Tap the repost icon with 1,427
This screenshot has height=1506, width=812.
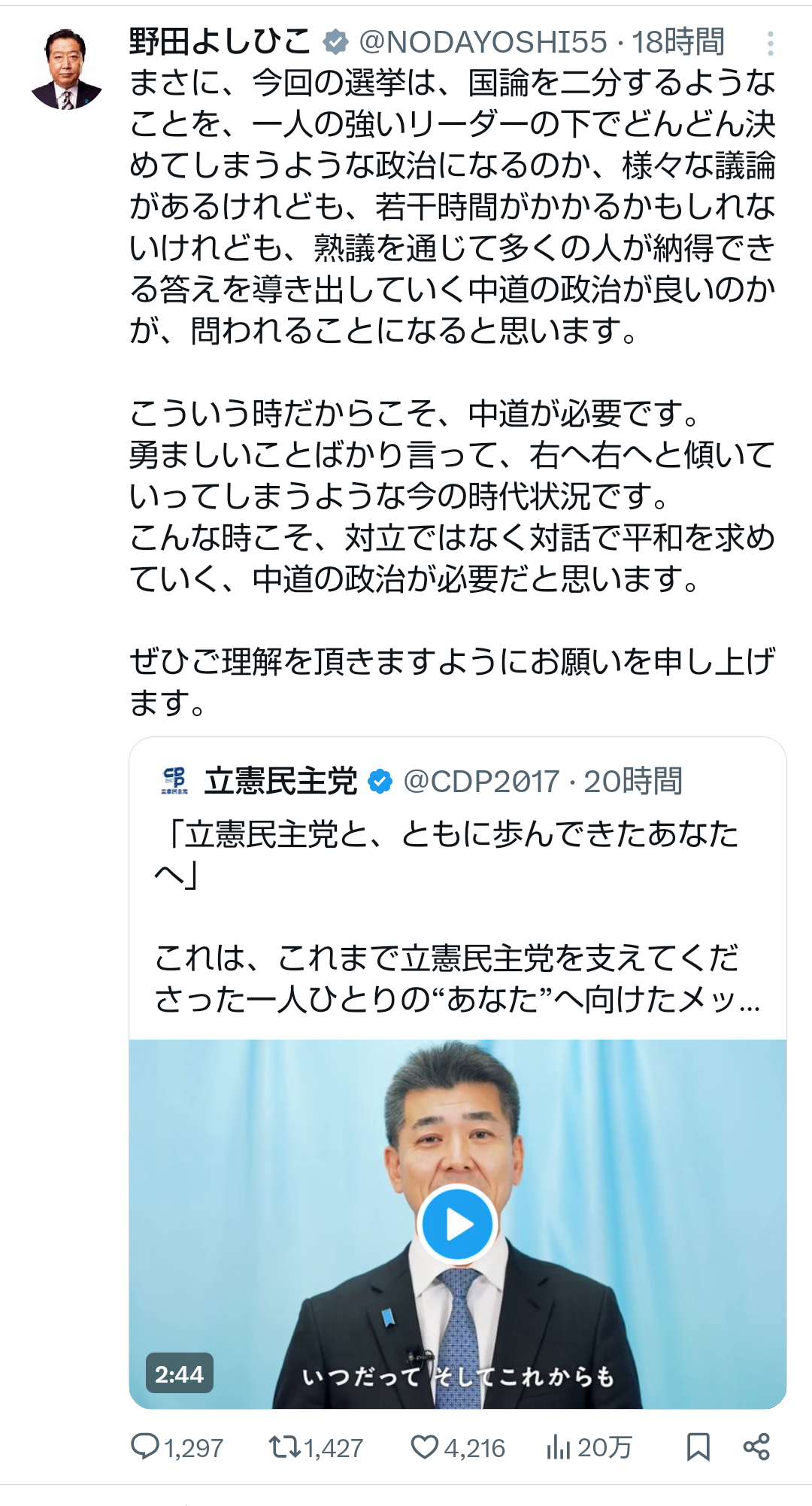coord(284,1447)
